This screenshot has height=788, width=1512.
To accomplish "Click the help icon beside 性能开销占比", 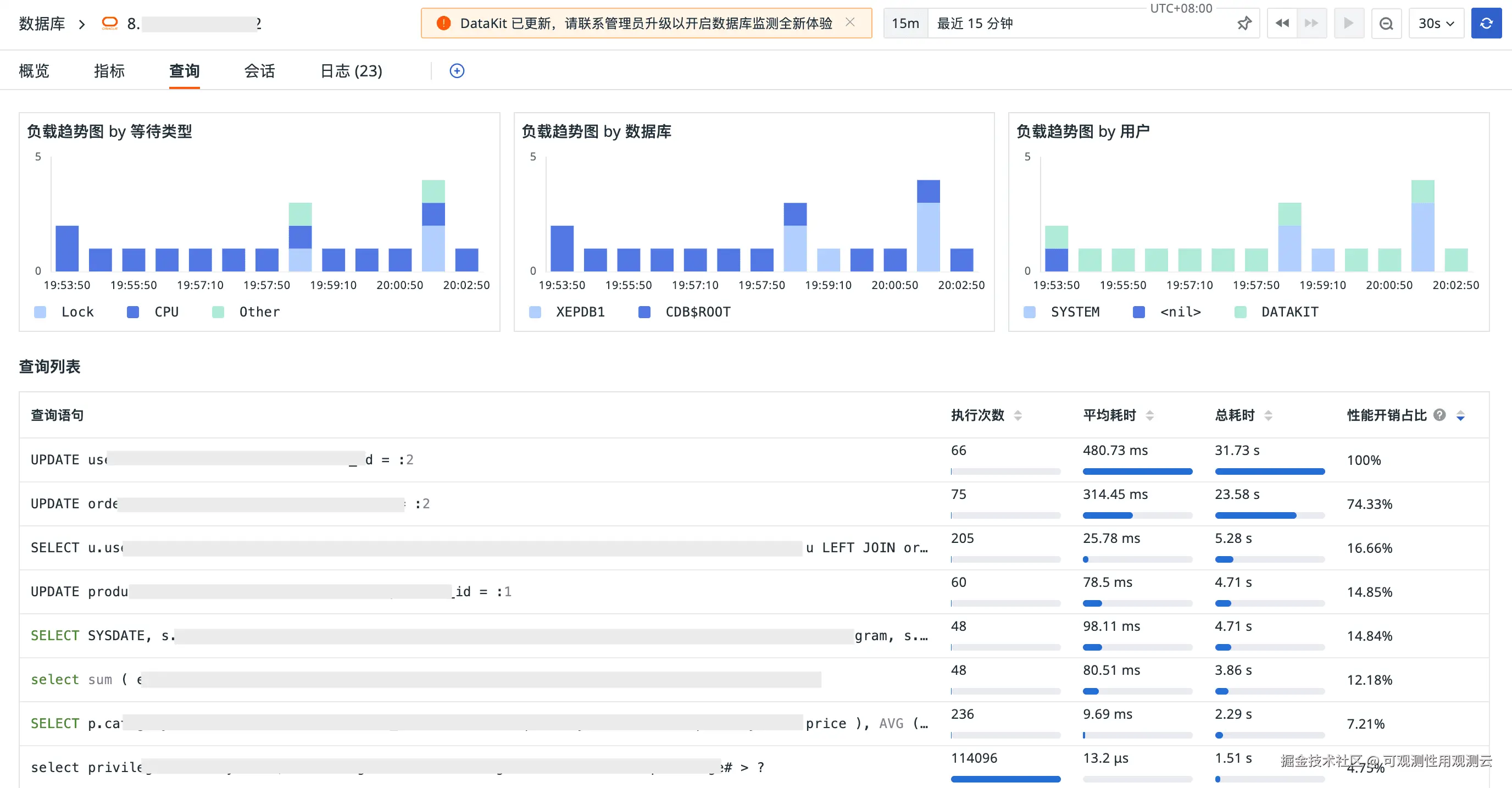I will (1439, 414).
